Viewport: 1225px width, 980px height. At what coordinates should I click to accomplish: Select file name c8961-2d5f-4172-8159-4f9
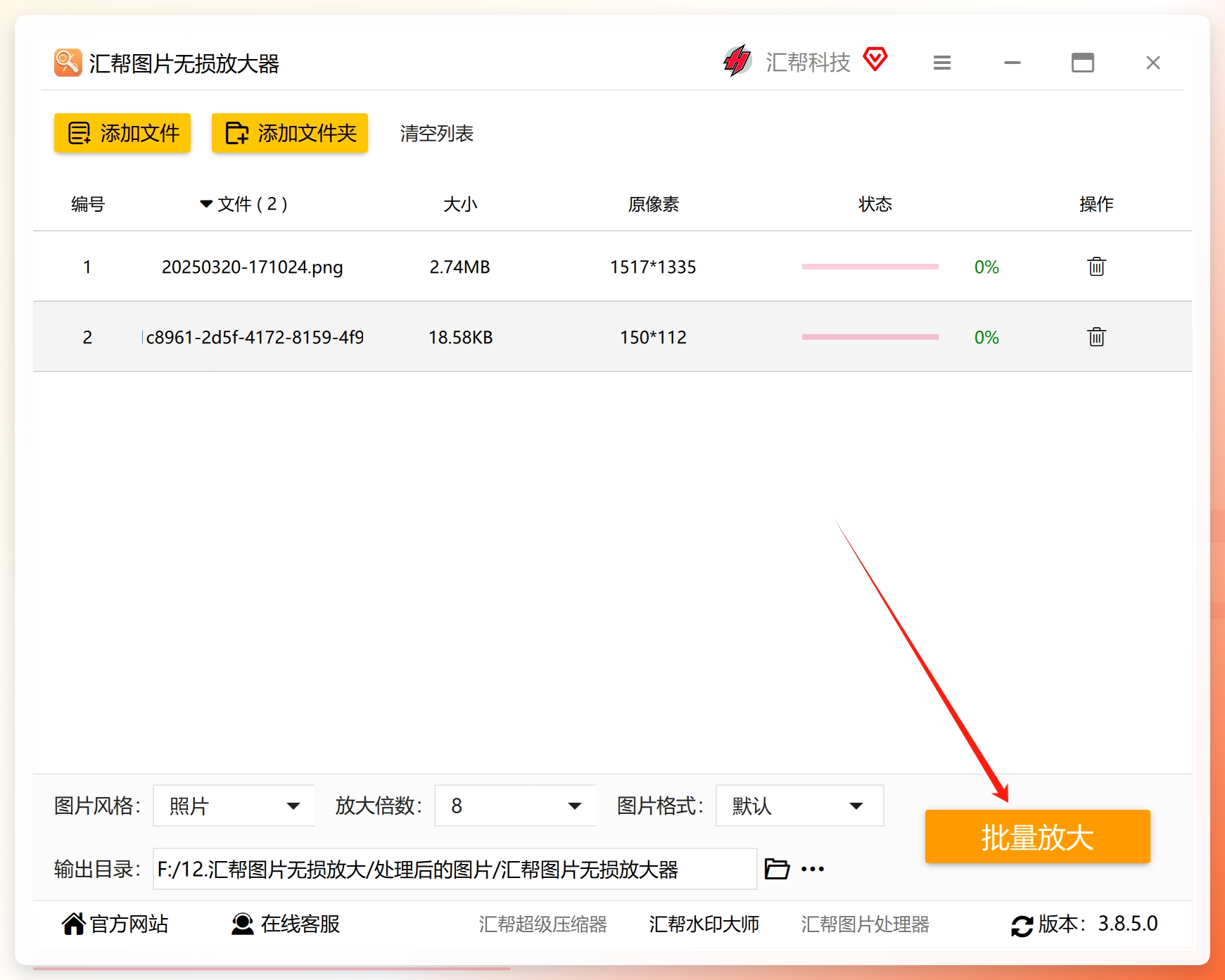pyautogui.click(x=255, y=338)
